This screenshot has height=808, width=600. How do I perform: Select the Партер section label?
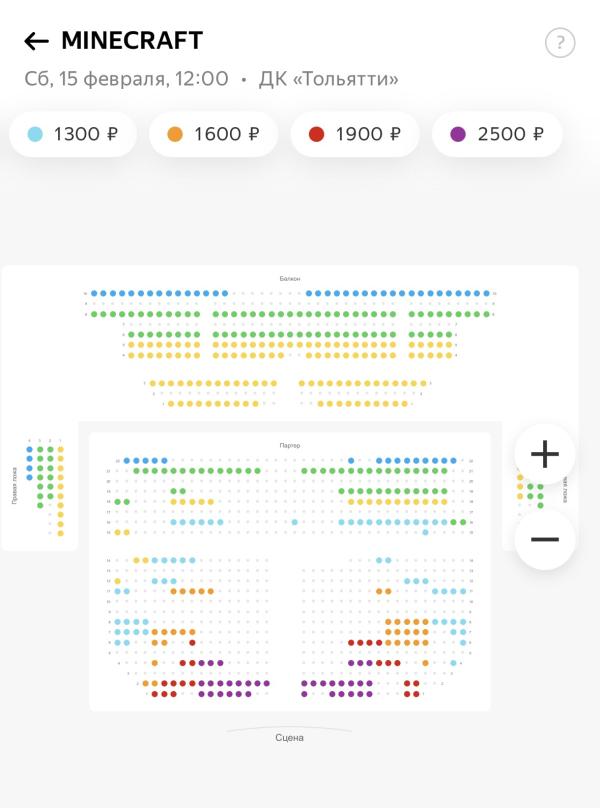coord(290,445)
